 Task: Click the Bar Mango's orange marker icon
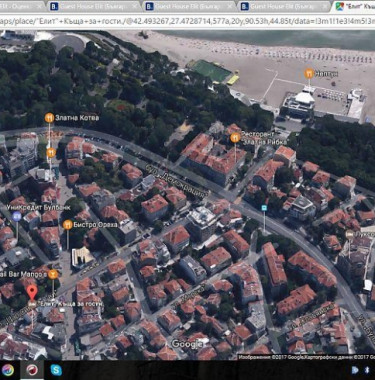(x=53, y=274)
